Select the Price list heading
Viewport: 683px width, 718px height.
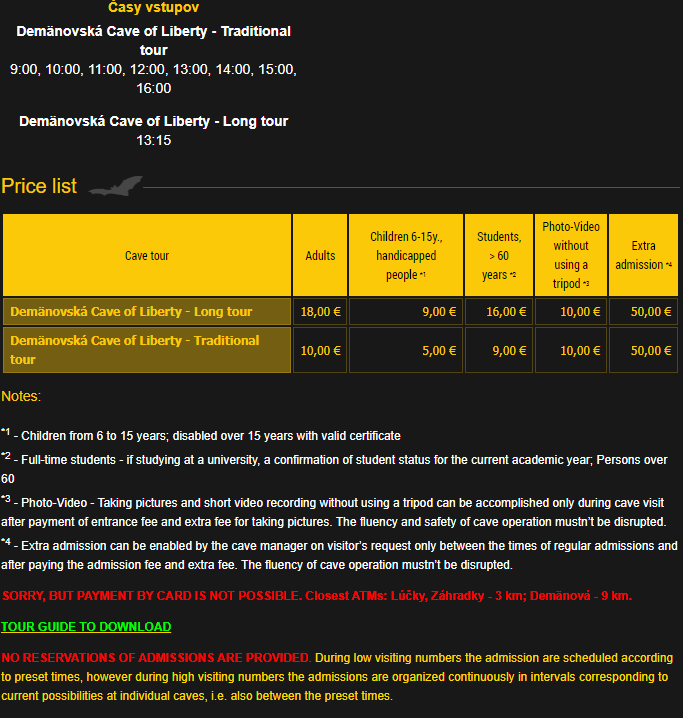(x=39, y=186)
